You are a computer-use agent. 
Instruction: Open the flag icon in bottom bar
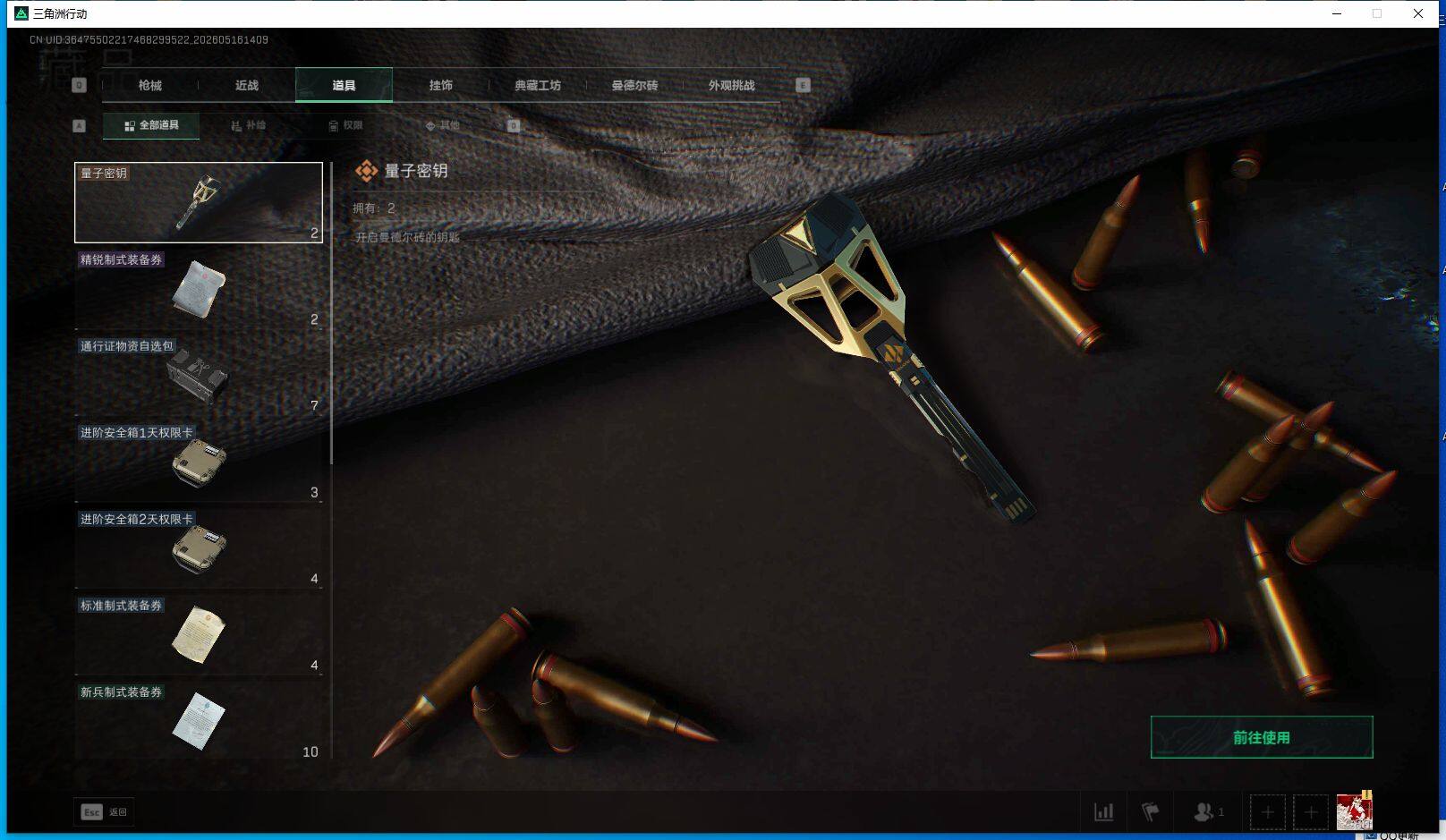(x=1151, y=812)
